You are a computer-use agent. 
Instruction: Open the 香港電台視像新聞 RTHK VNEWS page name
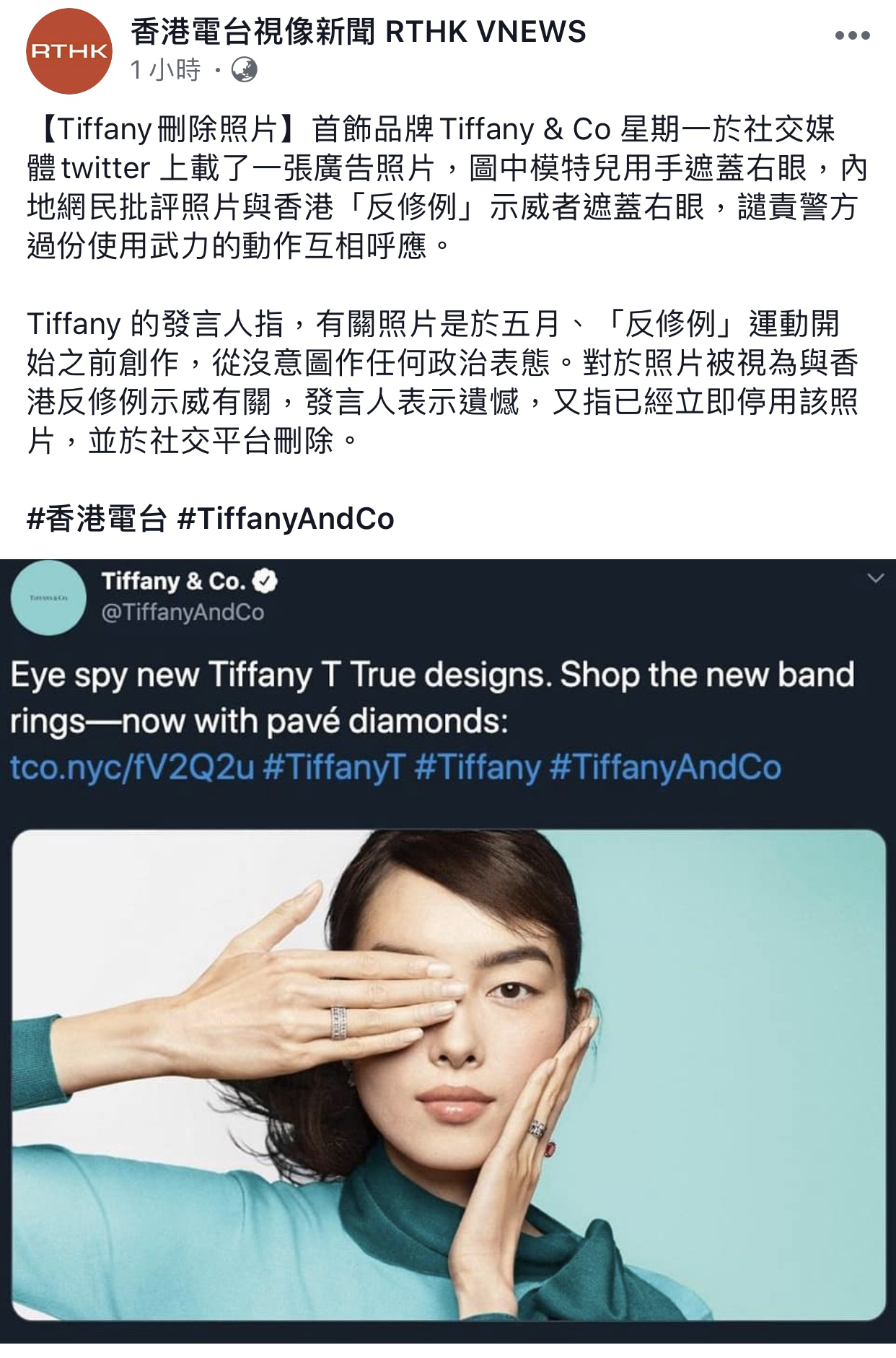(x=359, y=32)
